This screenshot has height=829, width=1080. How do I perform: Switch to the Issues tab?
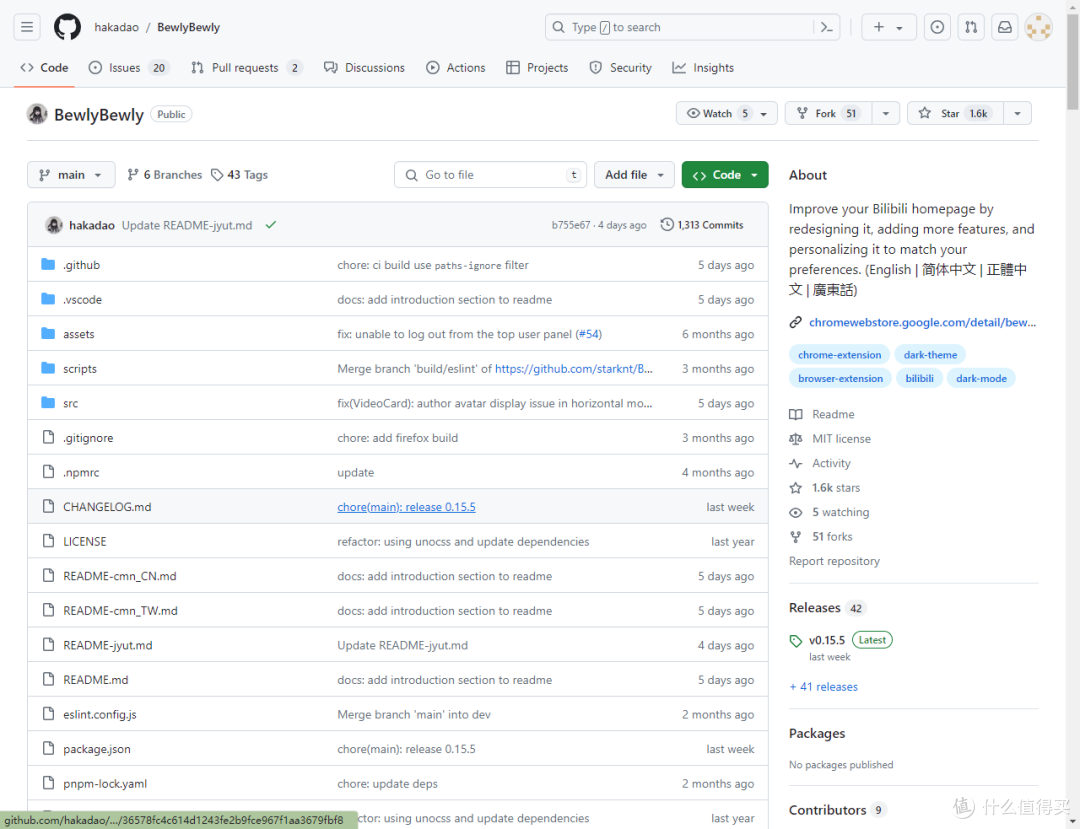pyautogui.click(x=129, y=67)
